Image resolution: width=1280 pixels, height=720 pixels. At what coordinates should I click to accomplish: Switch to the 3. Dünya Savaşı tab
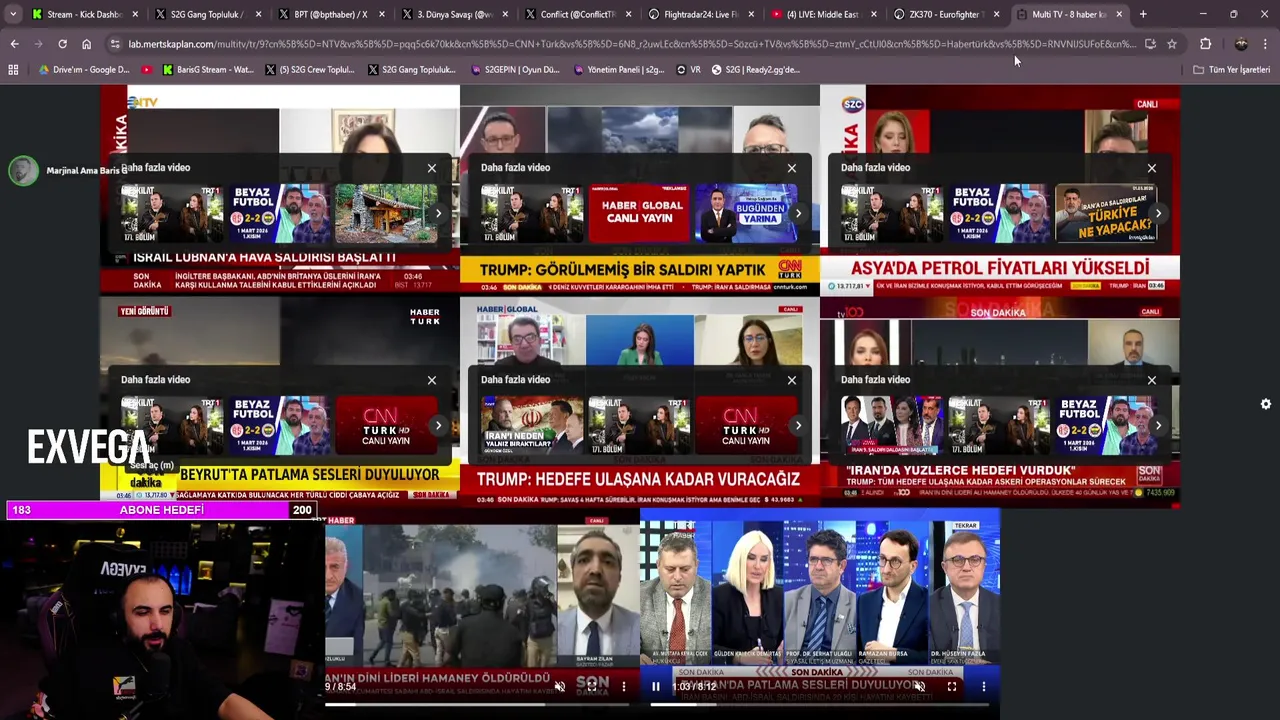453,14
